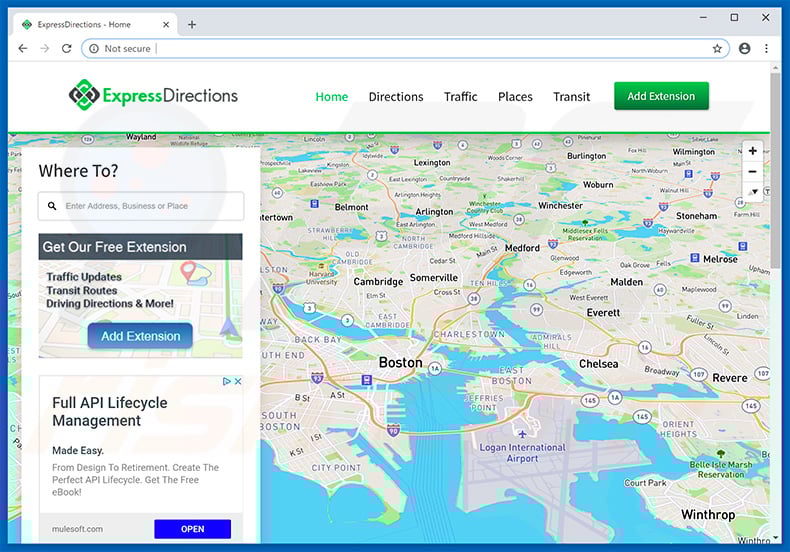Screen dimensions: 790x552
Task: Click the Melrose label on the map
Action: click(x=720, y=259)
